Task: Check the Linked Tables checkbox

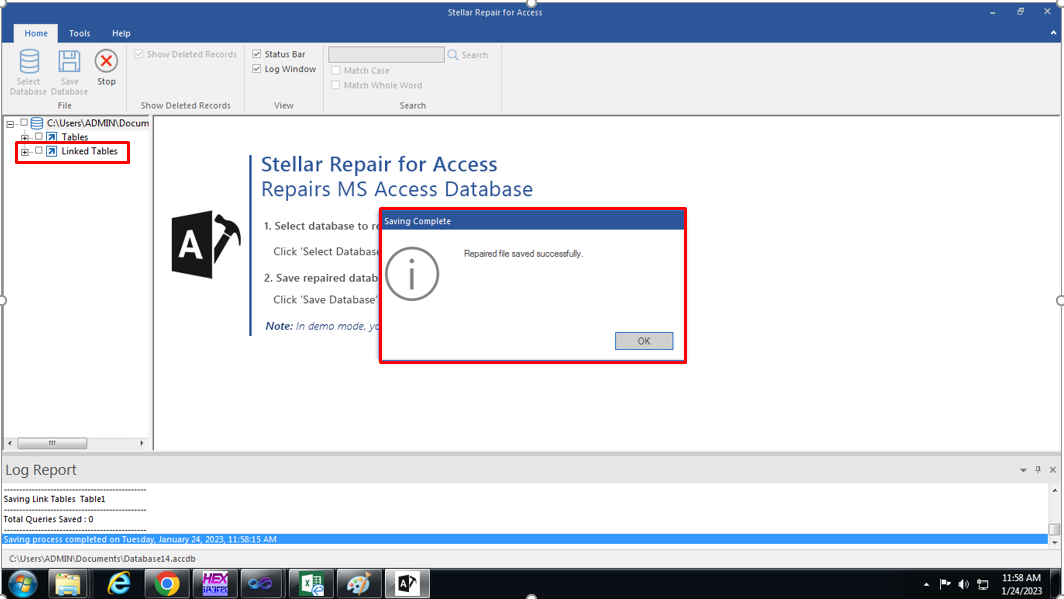Action: coord(39,151)
